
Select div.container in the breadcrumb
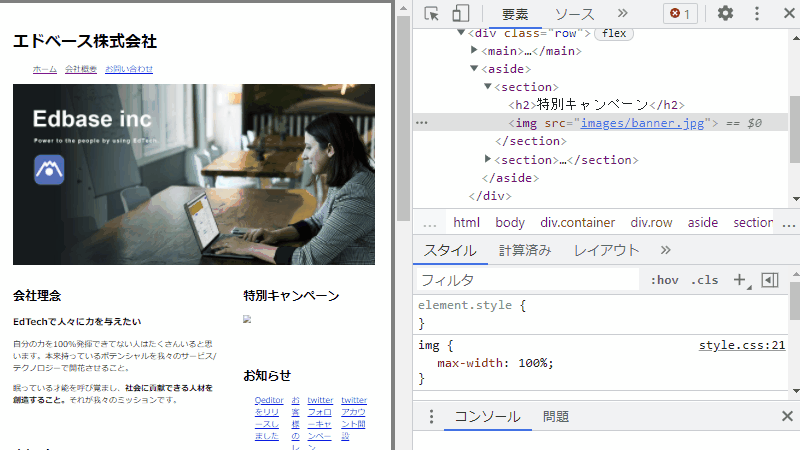pos(578,222)
